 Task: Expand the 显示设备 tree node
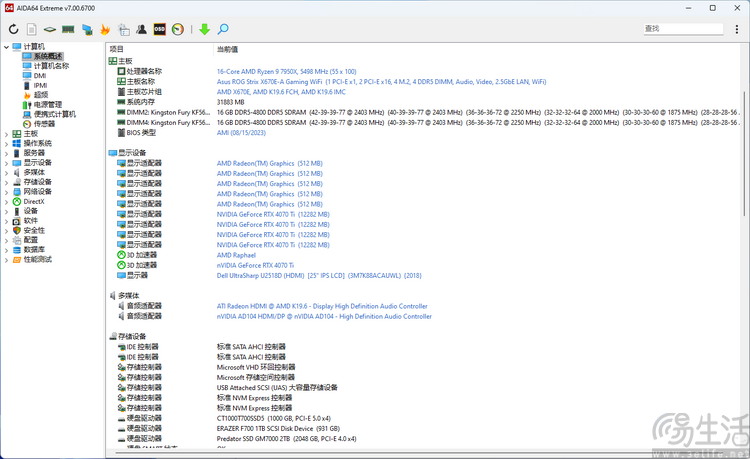click(x=6, y=163)
